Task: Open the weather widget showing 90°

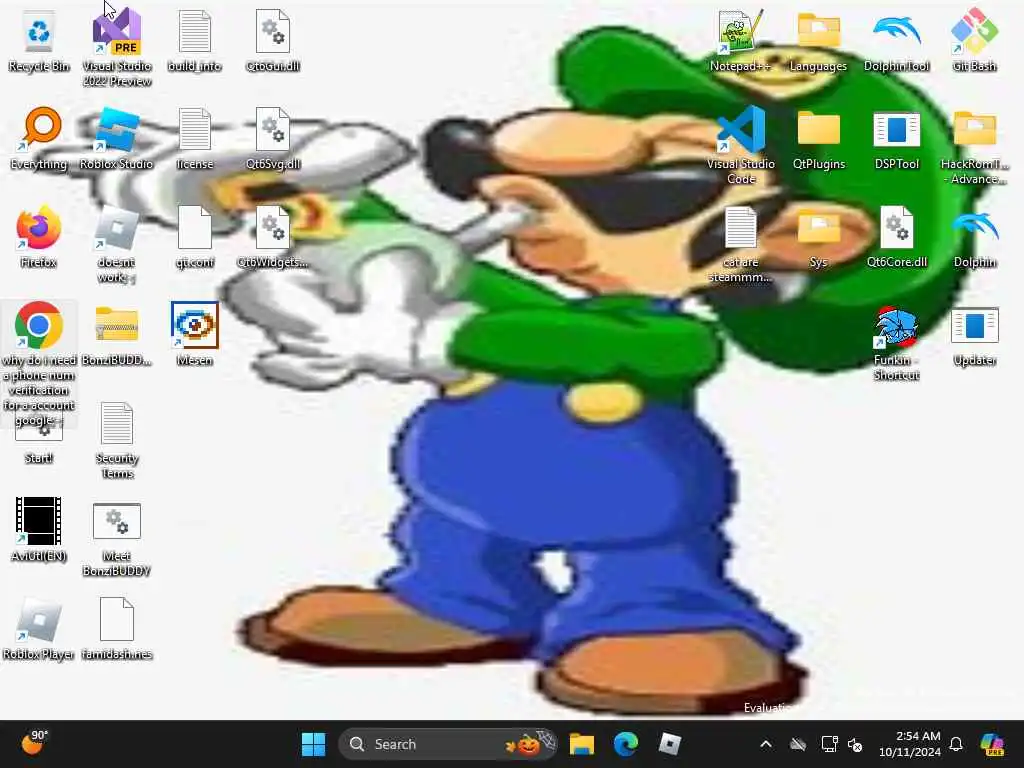Action: (x=34, y=743)
